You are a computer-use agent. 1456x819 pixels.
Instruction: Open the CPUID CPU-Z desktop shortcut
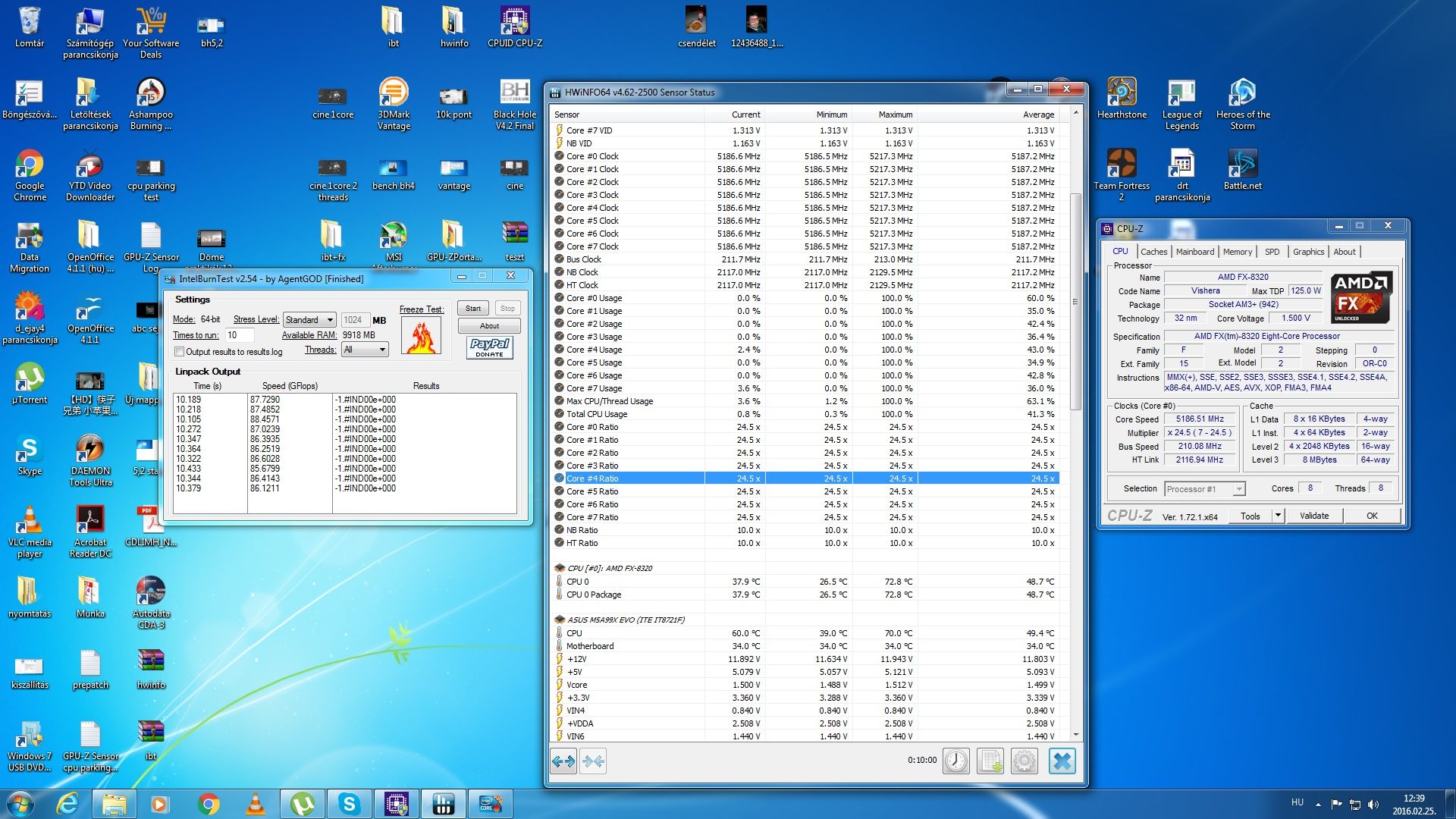click(x=515, y=27)
